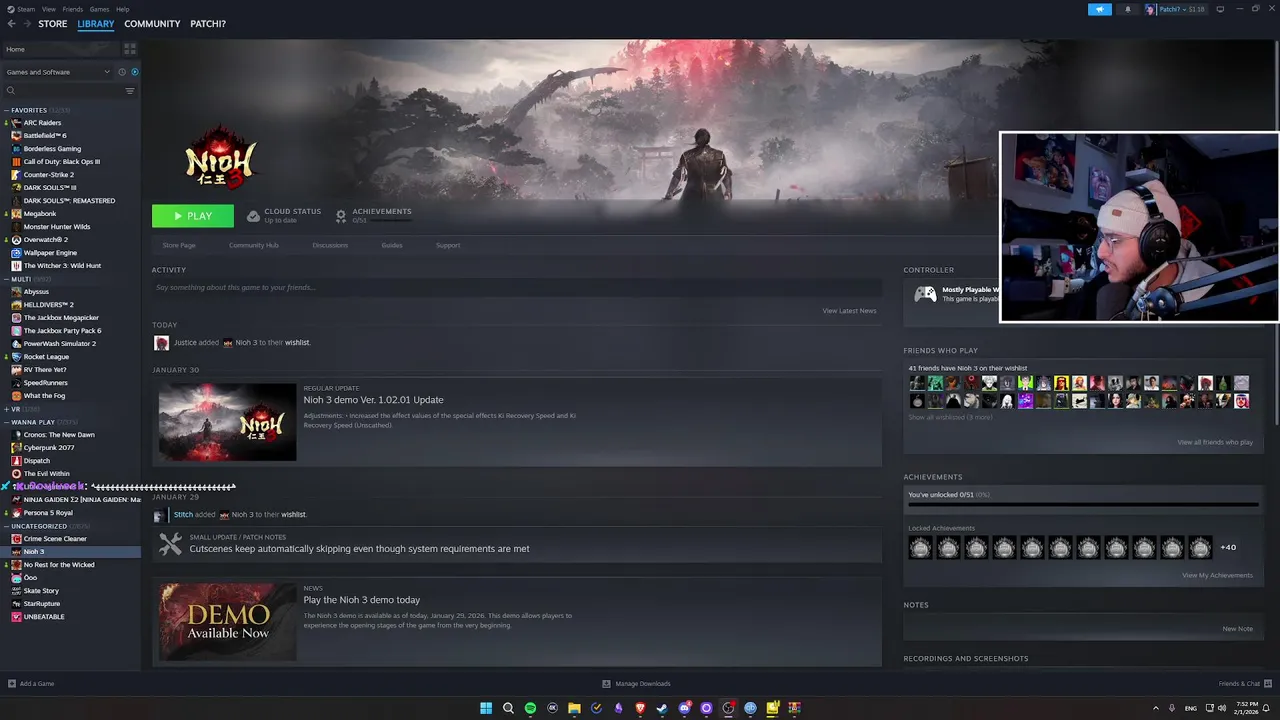Click View My Achievements
The height and width of the screenshot is (720, 1280).
(x=1217, y=575)
